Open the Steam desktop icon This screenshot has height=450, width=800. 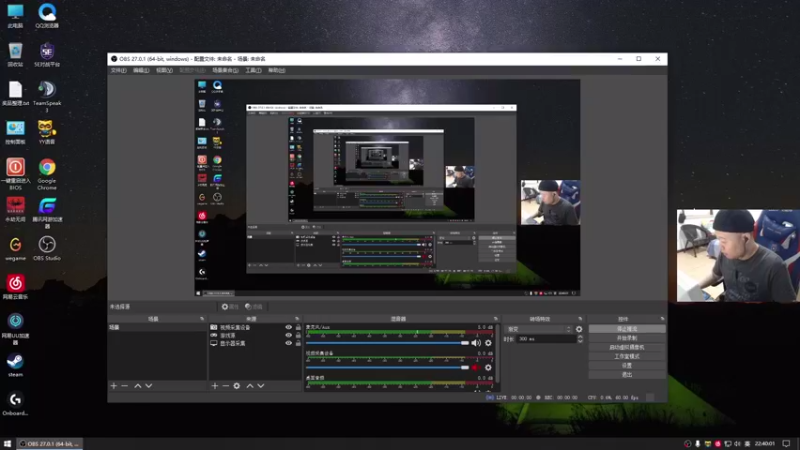[x=15, y=365]
